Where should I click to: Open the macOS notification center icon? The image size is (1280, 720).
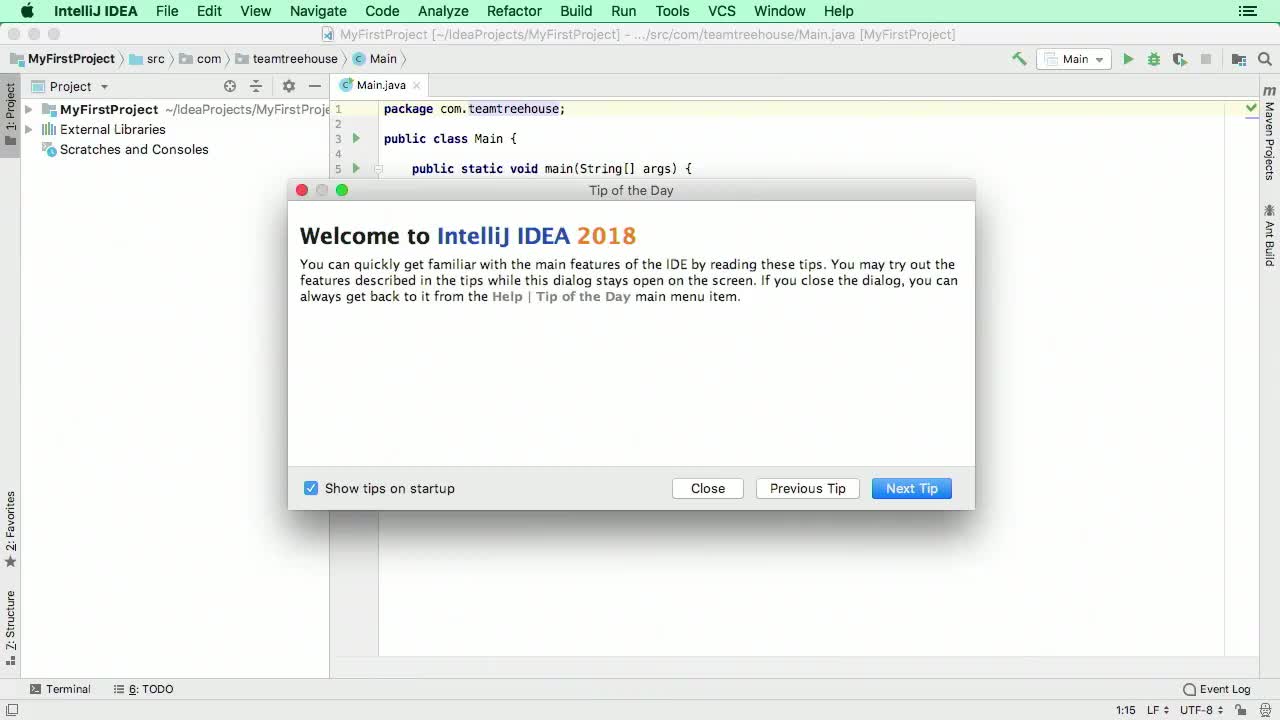1247,11
